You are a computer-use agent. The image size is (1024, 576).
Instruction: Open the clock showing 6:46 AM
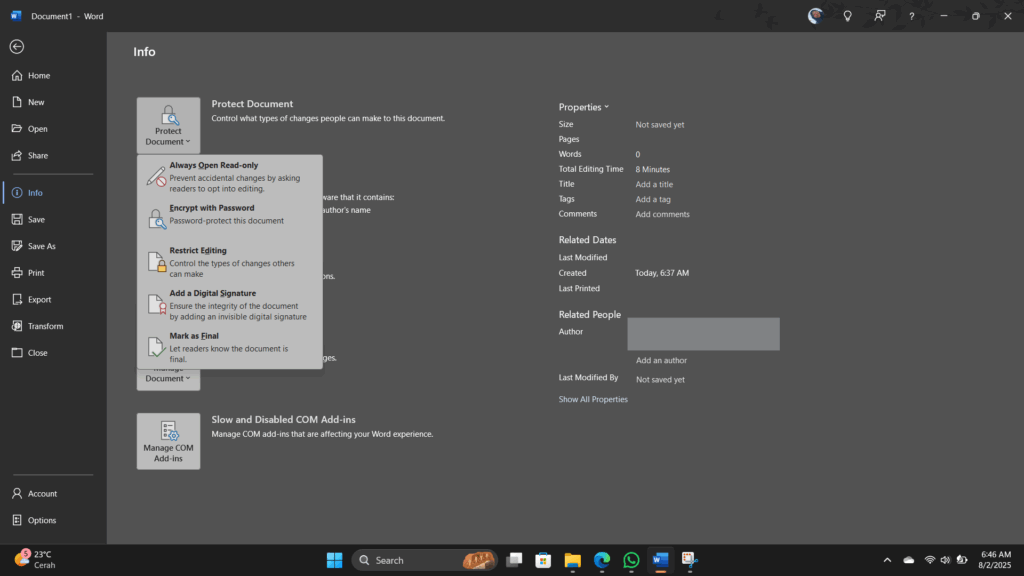[x=995, y=560]
